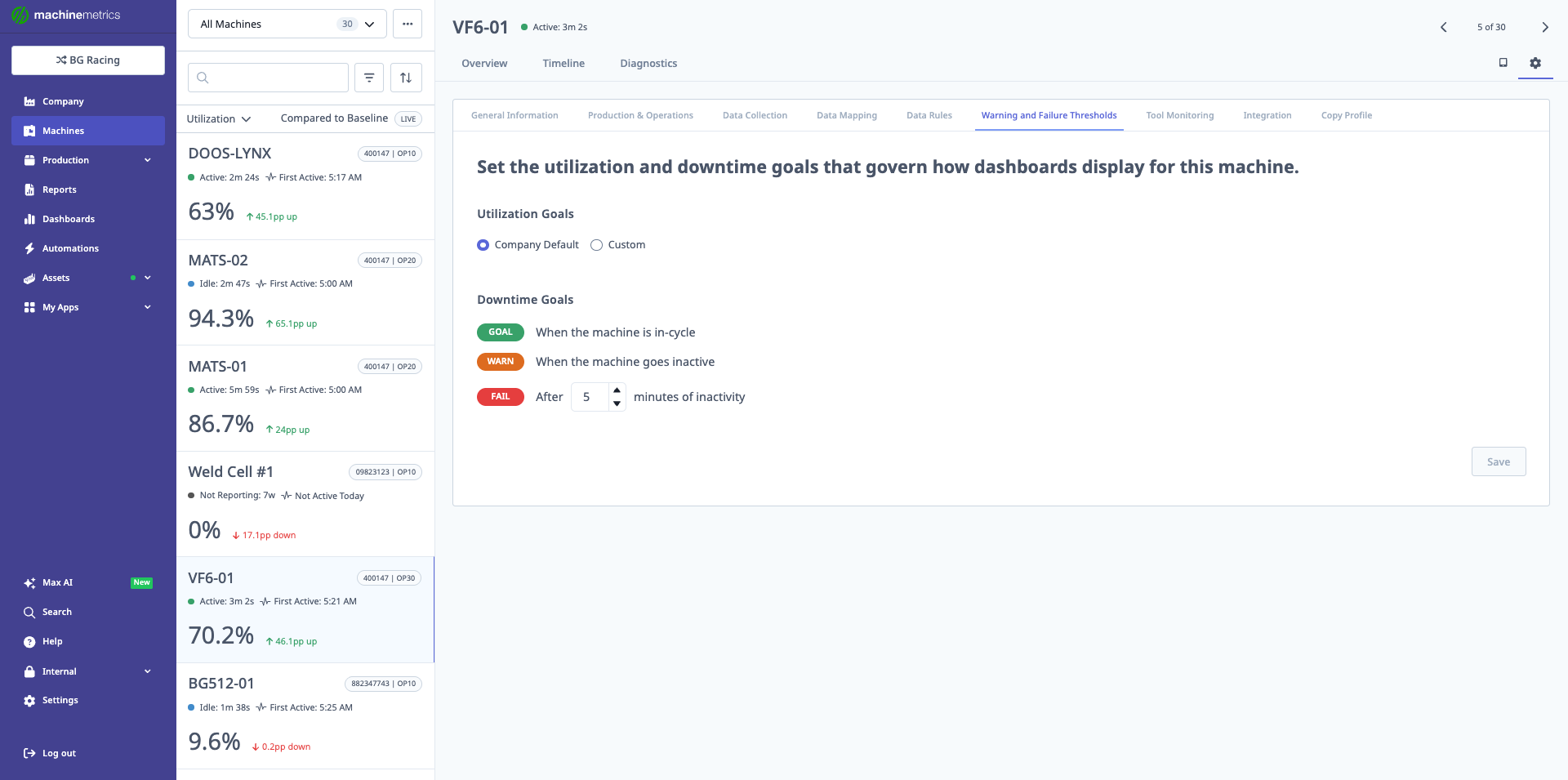Click the filter icon above machine list
This screenshot has width=1568, height=780.
pyautogui.click(x=369, y=78)
